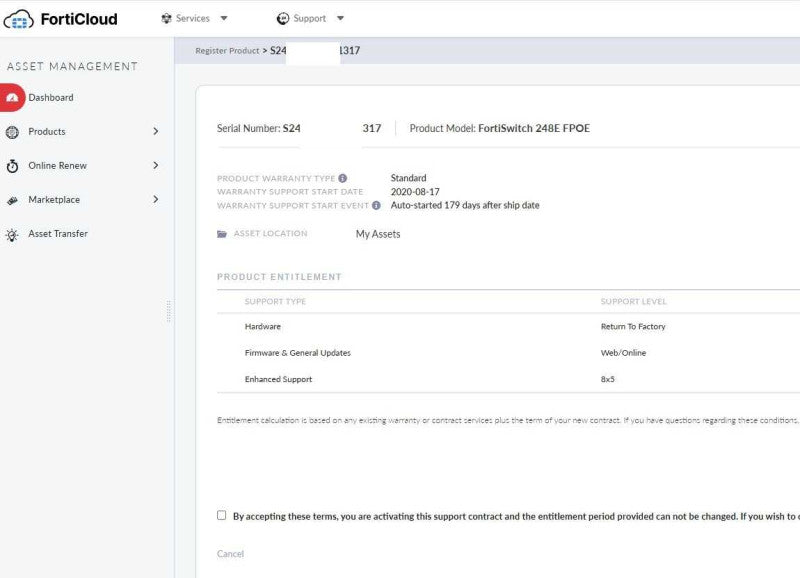Click the FortiCloud cloud logo icon
Image resolution: width=800 pixels, height=578 pixels.
click(x=18, y=19)
